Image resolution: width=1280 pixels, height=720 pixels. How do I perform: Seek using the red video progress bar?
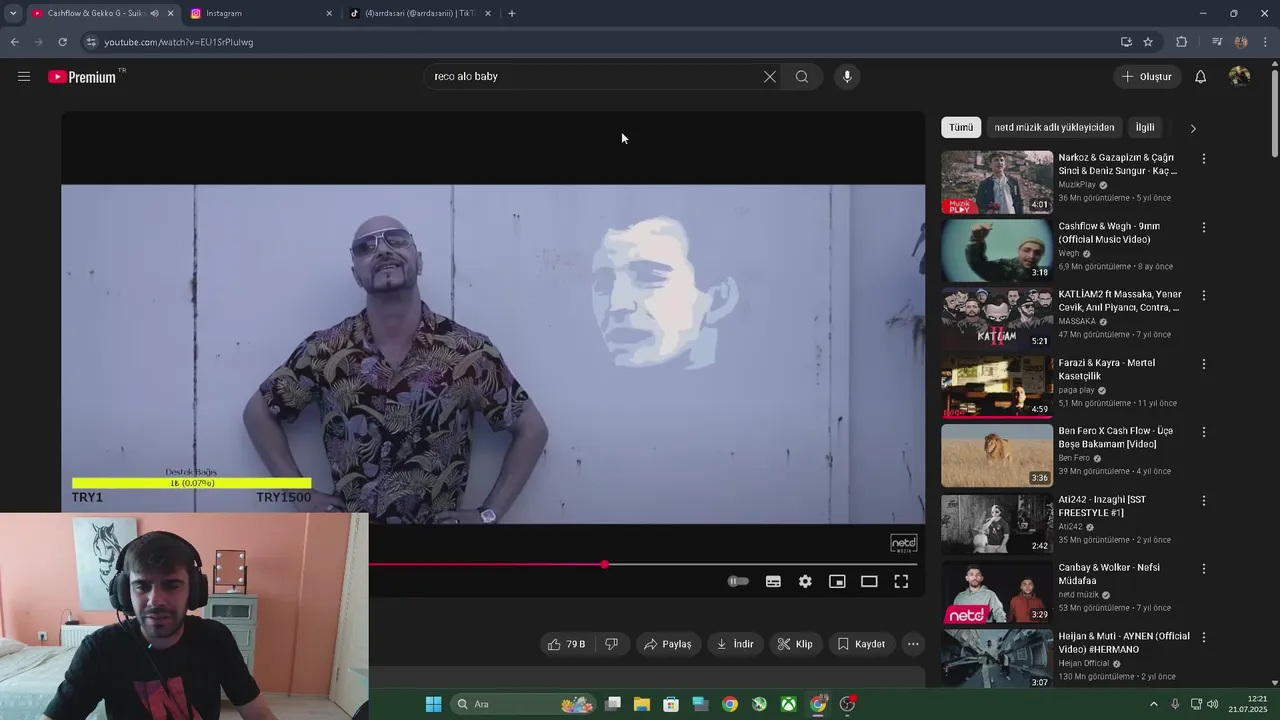click(486, 565)
